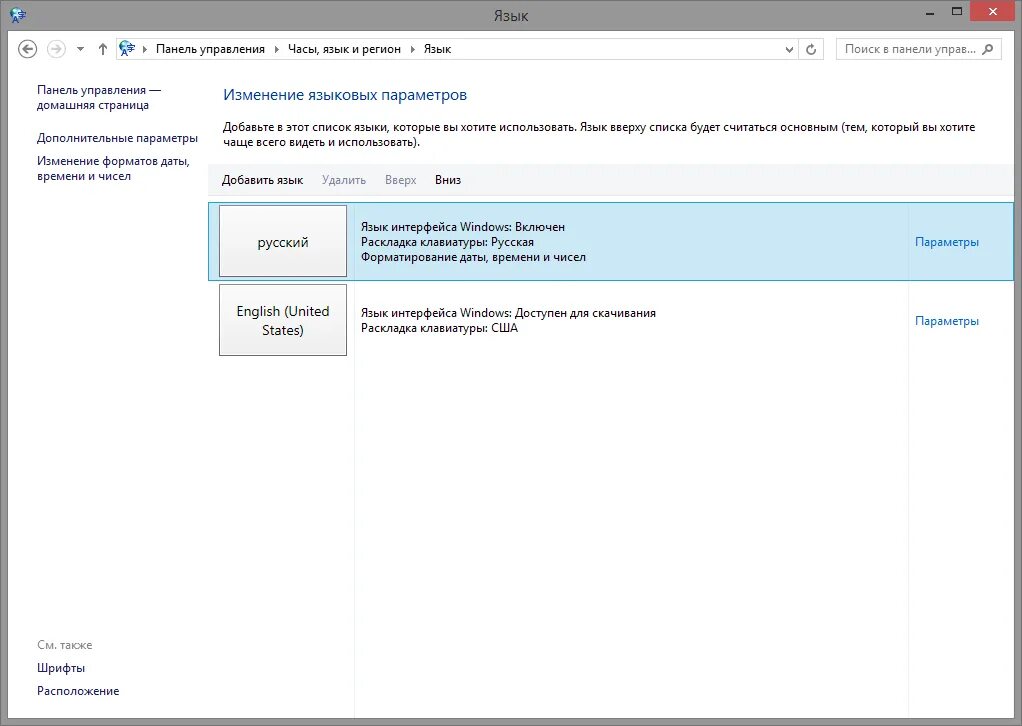Image resolution: width=1022 pixels, height=726 pixels.
Task: Click the Back navigation arrow
Action: click(28, 48)
